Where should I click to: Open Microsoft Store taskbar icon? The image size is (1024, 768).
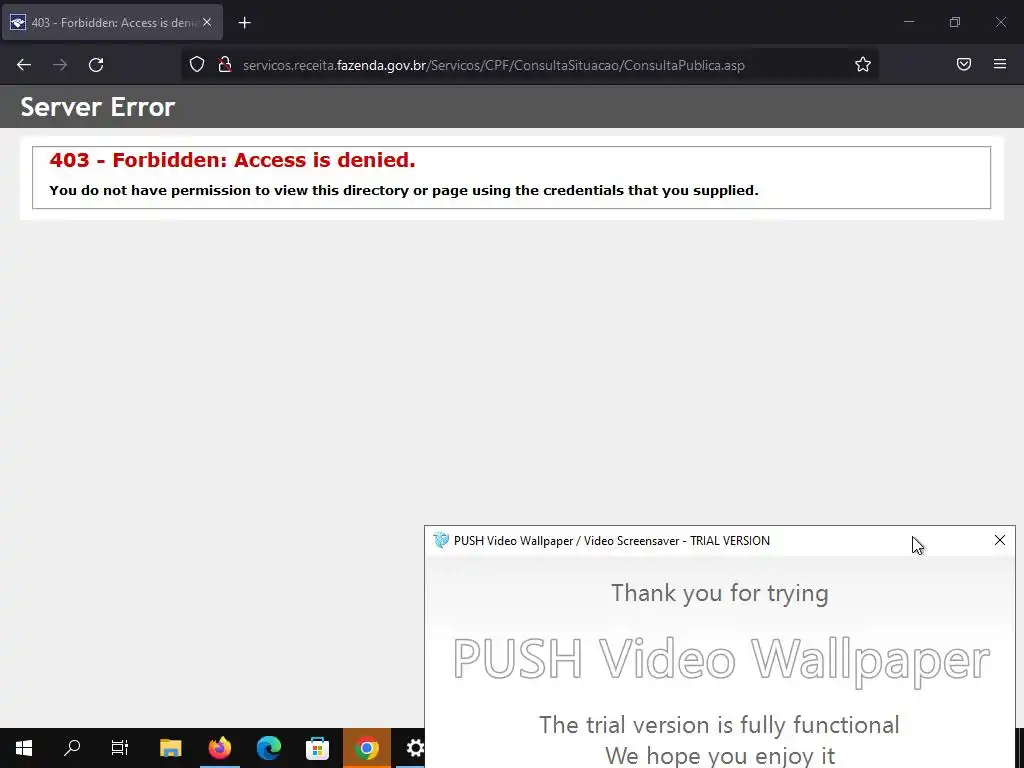(317, 748)
